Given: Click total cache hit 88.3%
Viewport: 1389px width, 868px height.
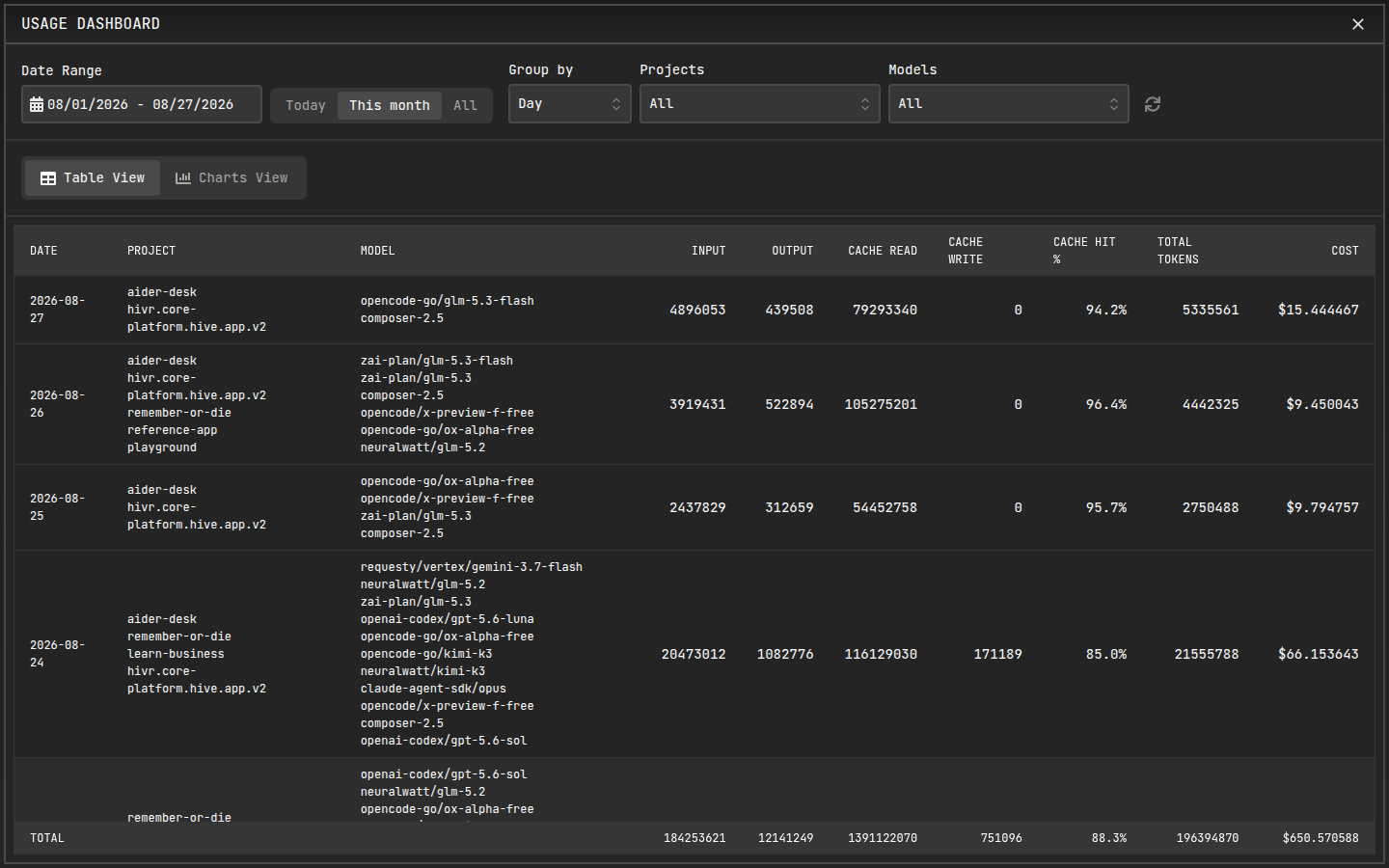Looking at the screenshot, I should (x=1109, y=838).
